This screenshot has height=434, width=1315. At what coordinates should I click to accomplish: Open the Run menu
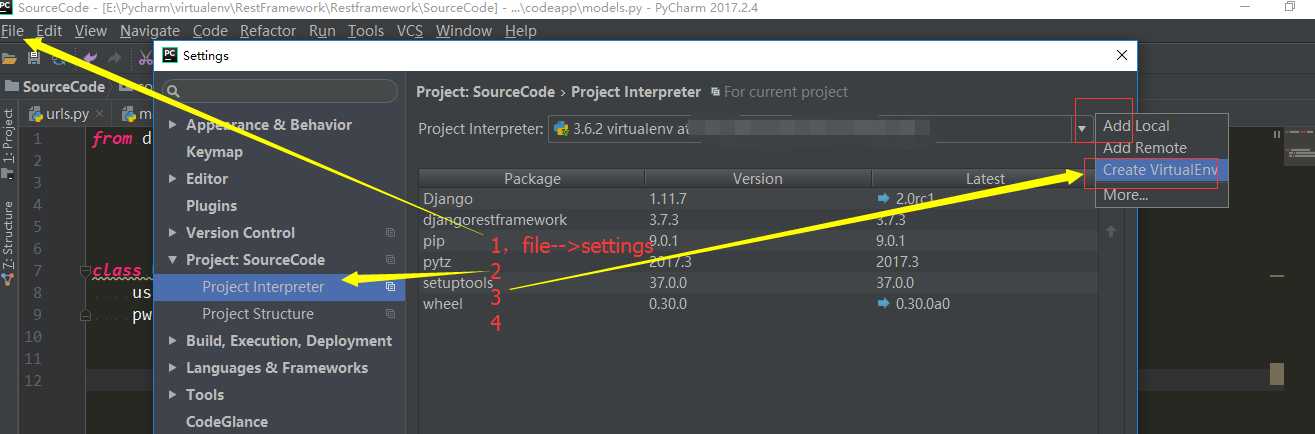322,31
